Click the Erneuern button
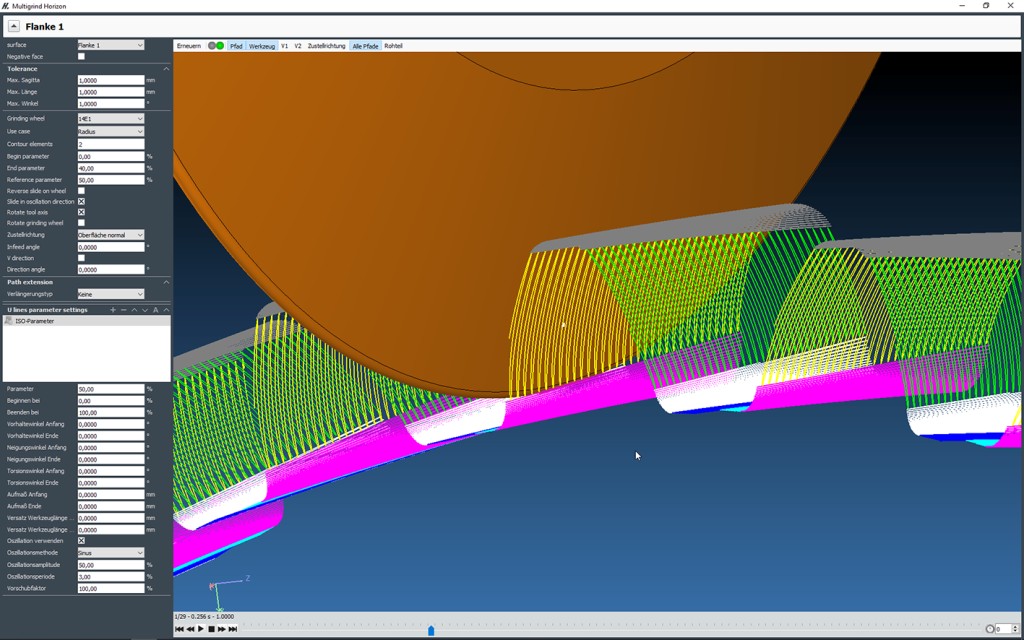The image size is (1024, 640). (189, 46)
